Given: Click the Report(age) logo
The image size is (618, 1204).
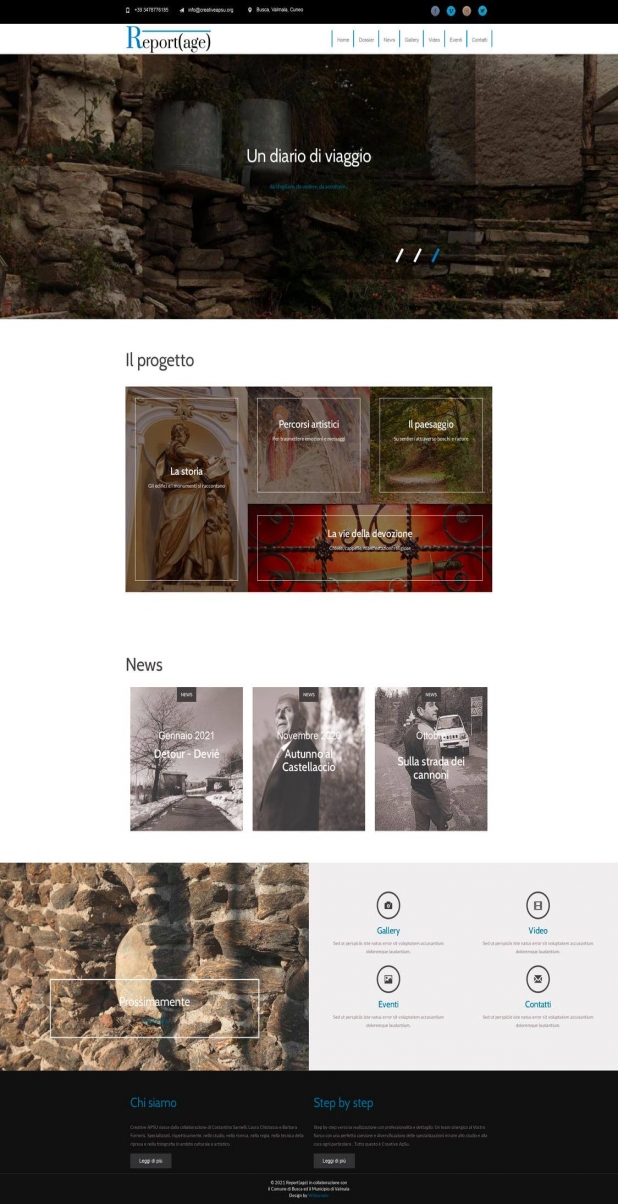Looking at the screenshot, I should click(x=168, y=39).
